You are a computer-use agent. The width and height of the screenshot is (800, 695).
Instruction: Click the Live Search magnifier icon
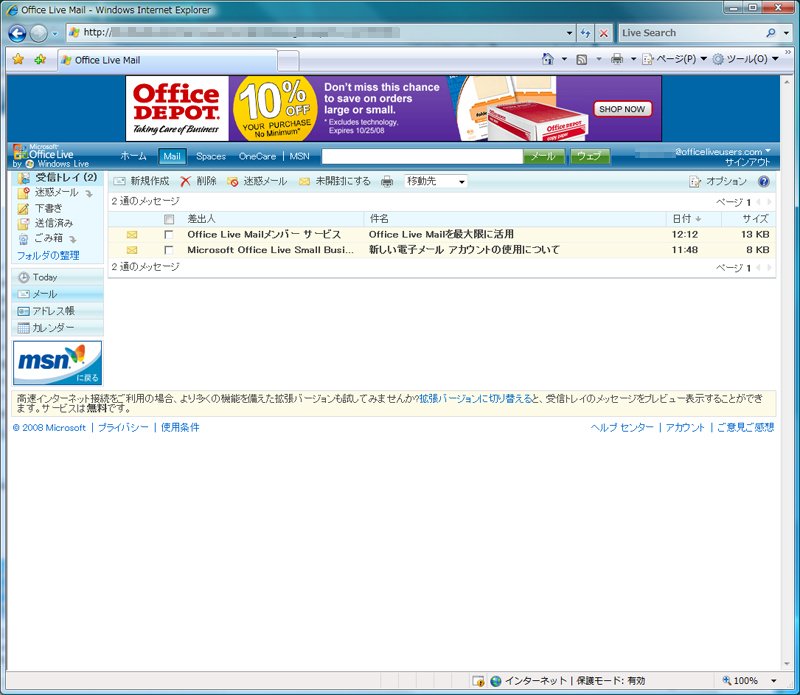click(x=770, y=33)
